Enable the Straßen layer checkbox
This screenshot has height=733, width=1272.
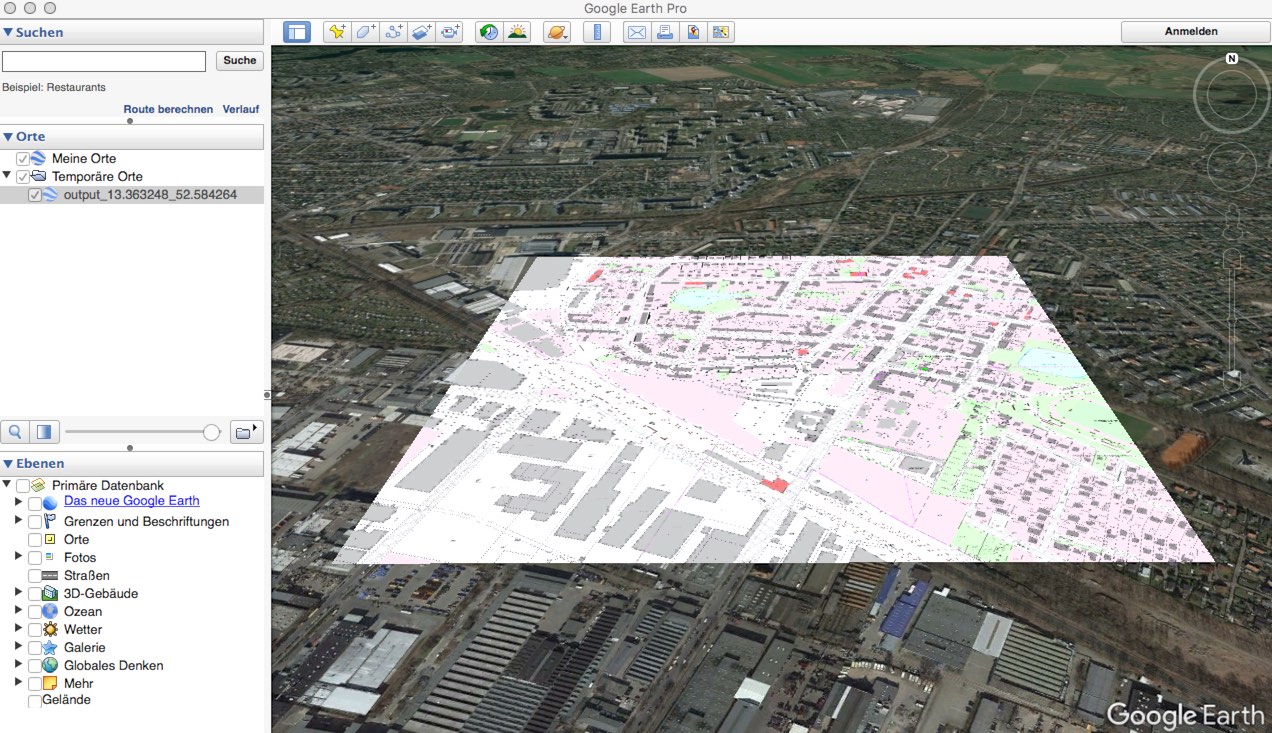(x=35, y=576)
